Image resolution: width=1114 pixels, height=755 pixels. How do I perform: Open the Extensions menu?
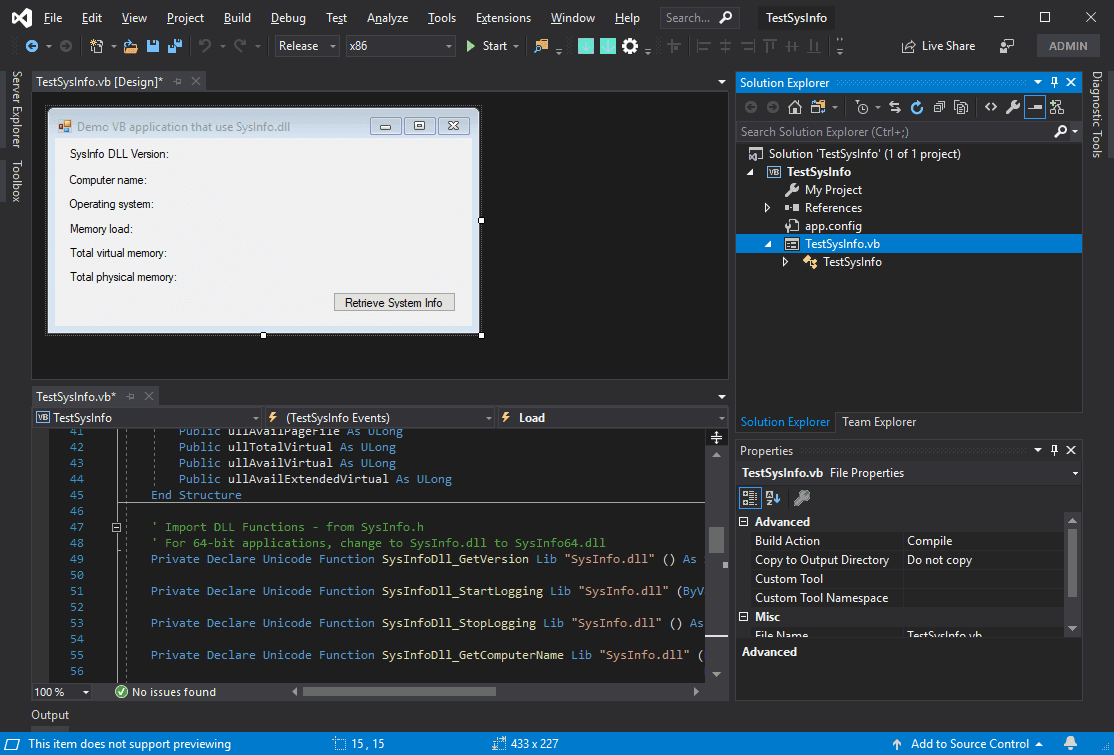coord(503,18)
